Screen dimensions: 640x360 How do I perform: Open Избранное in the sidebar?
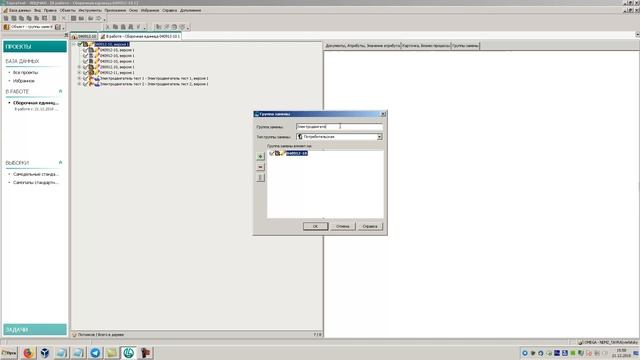[24, 81]
